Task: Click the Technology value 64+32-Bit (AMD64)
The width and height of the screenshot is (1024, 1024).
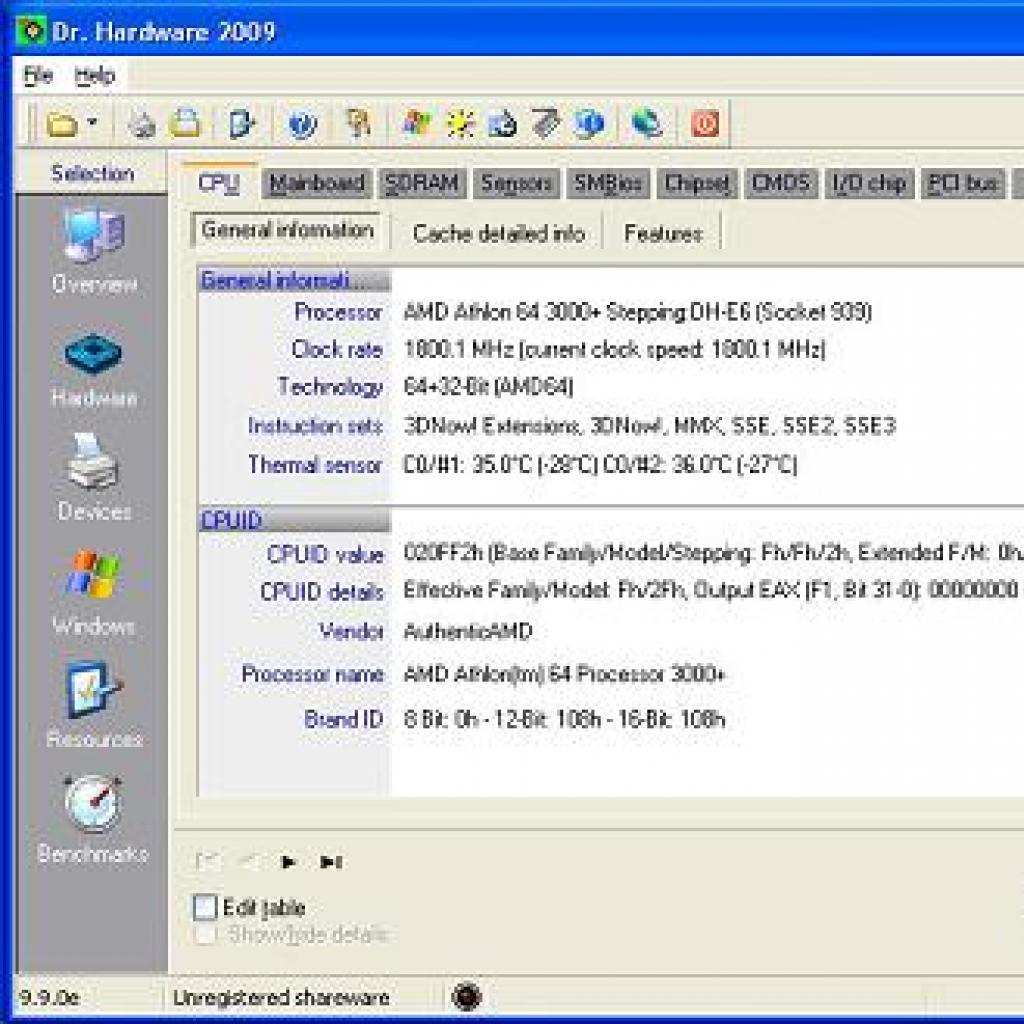Action: [488, 387]
